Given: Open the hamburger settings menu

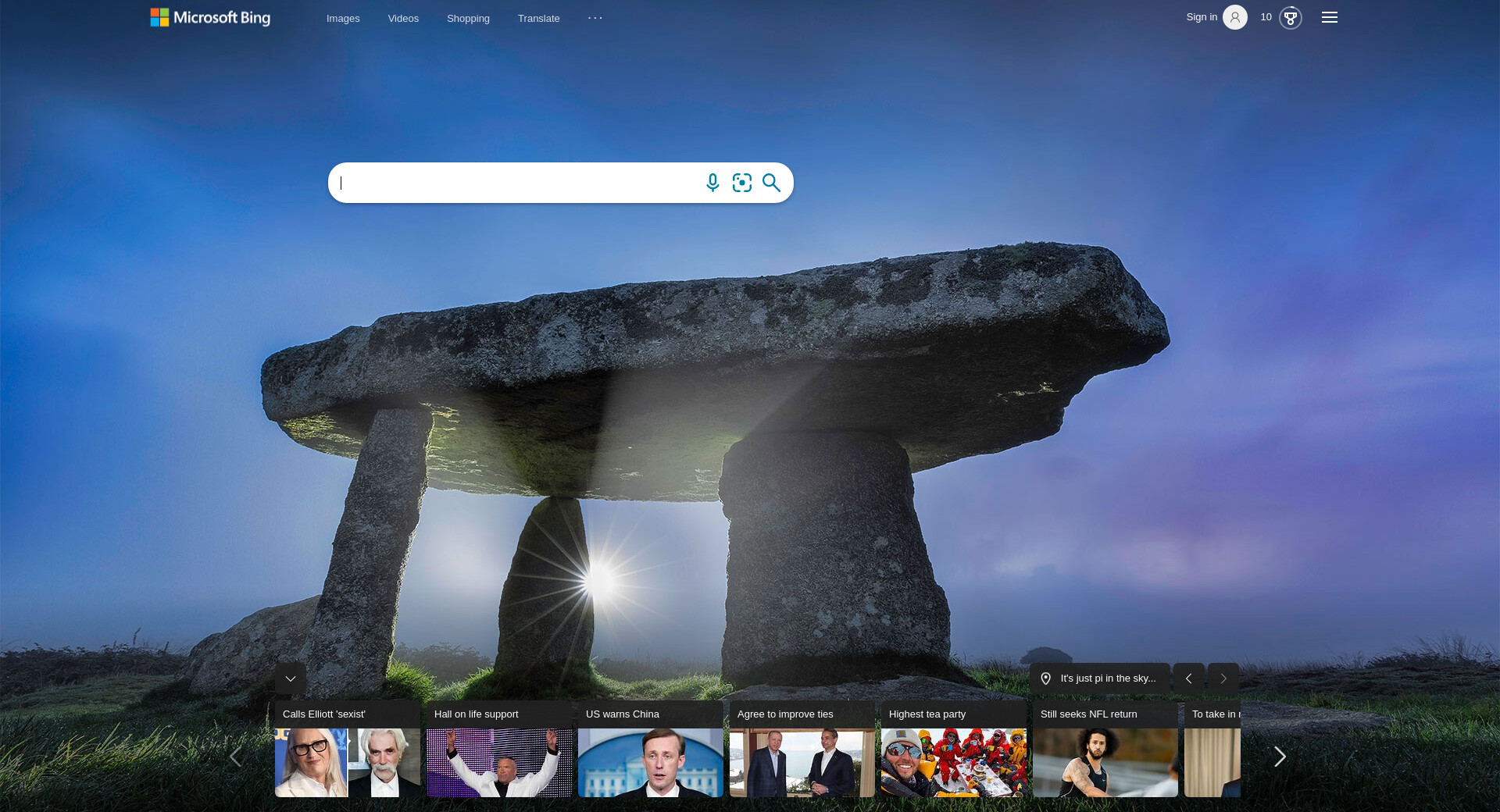Looking at the screenshot, I should [x=1329, y=17].
